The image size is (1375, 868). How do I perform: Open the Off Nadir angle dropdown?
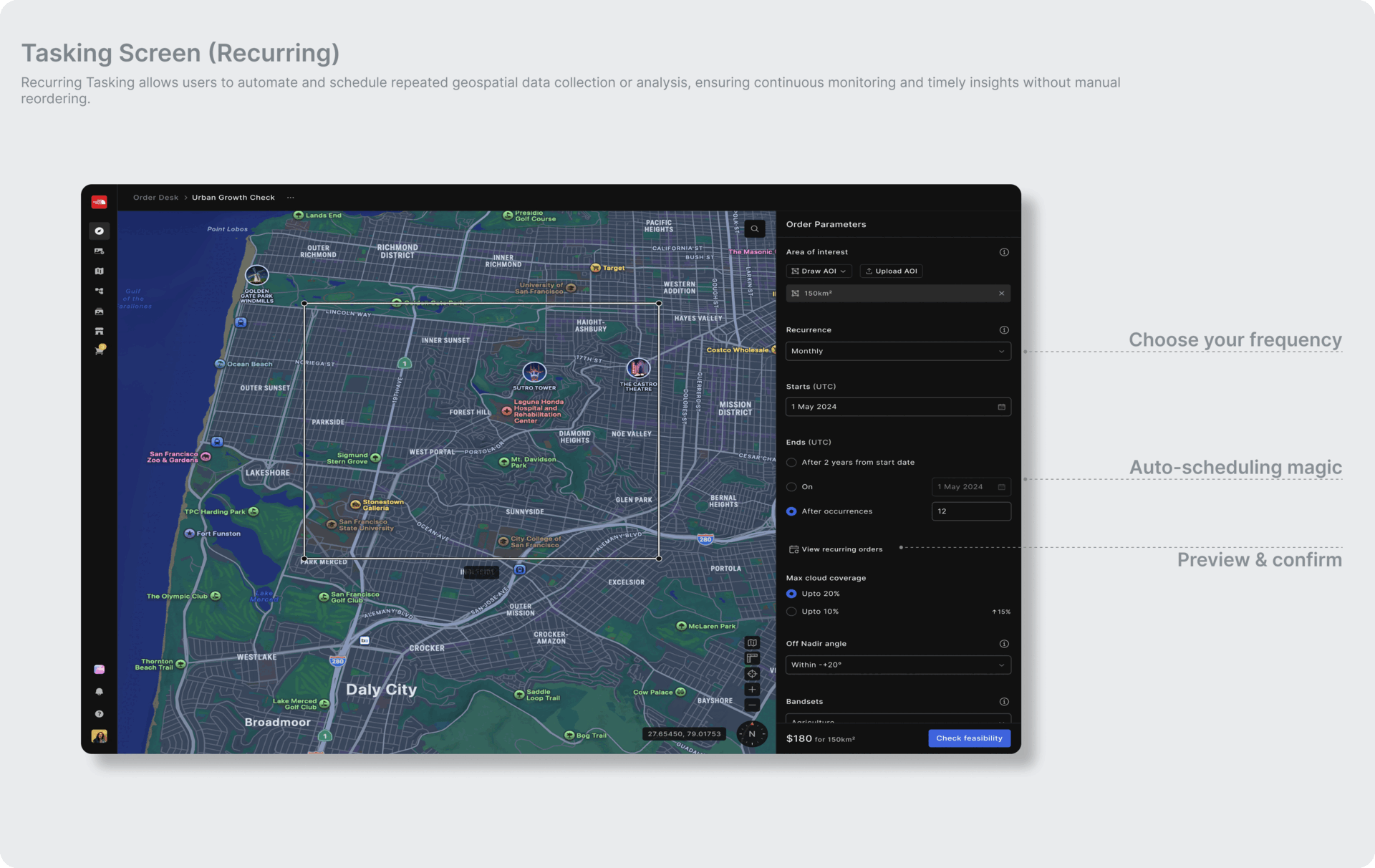897,665
